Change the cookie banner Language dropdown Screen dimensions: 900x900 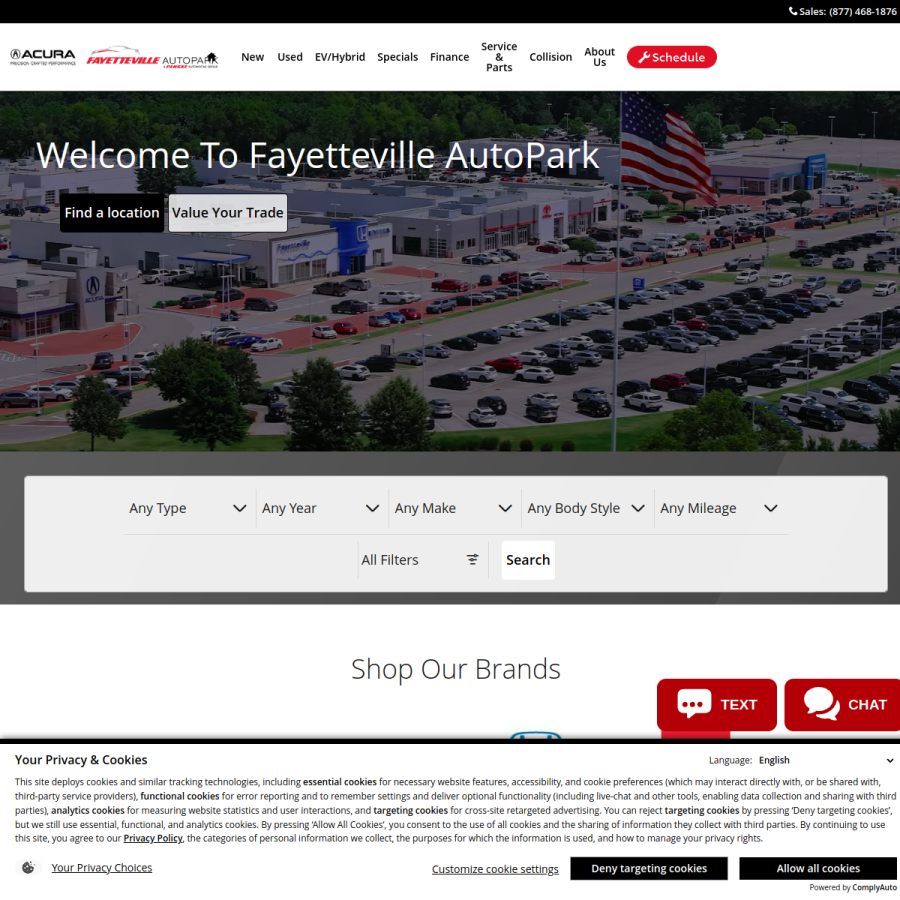[x=826, y=761]
